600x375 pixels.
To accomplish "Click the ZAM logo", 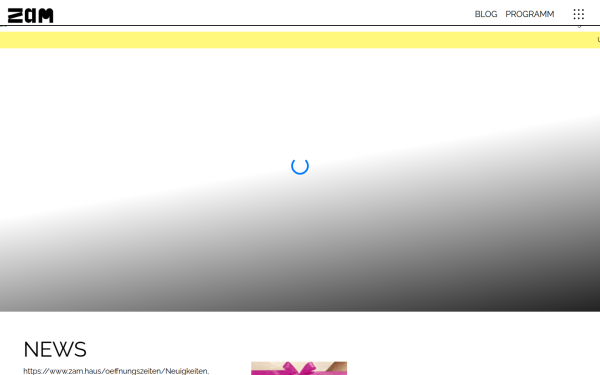I will coord(31,15).
